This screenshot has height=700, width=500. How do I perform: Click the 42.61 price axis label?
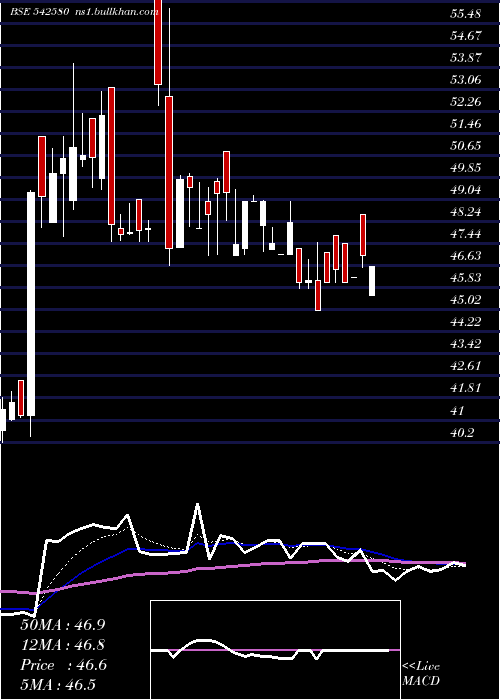tap(466, 366)
